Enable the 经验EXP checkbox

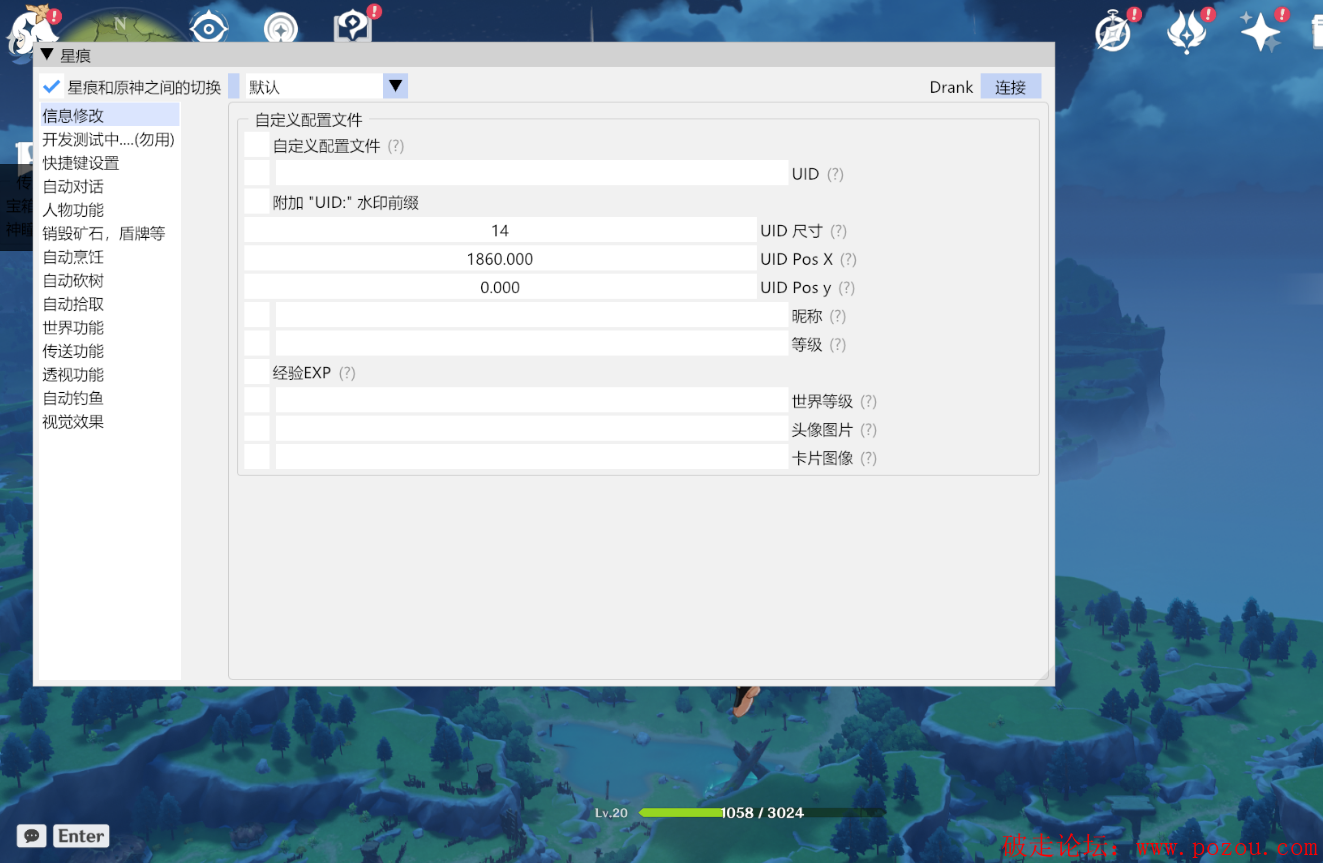pyautogui.click(x=257, y=372)
